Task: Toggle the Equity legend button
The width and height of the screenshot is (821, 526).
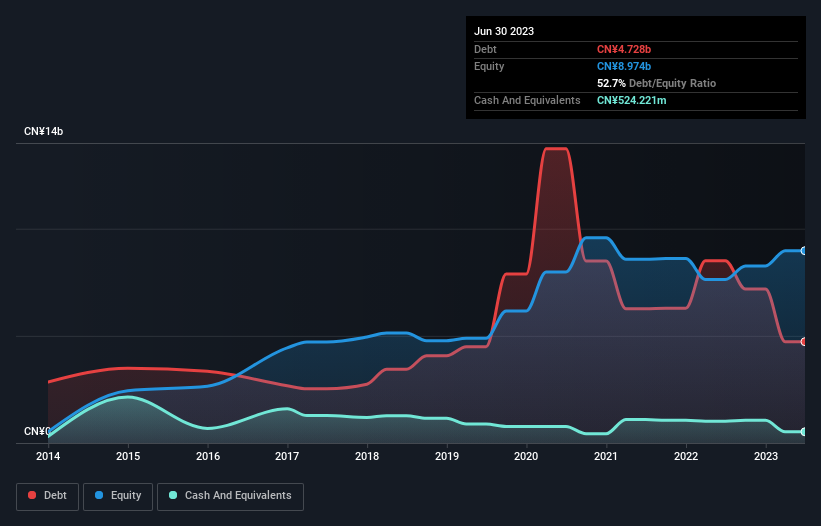Action: pos(118,496)
